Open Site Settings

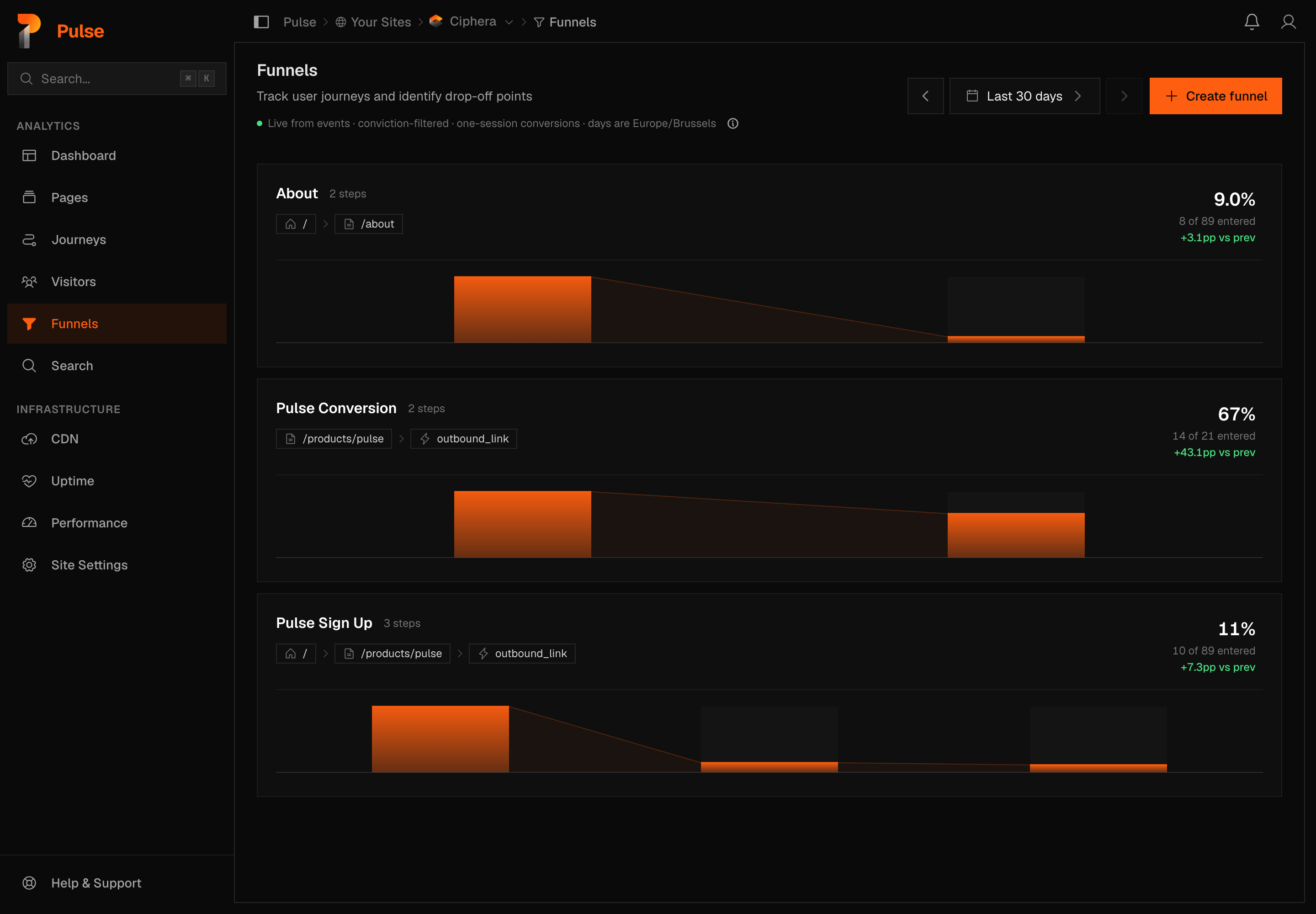(117, 565)
